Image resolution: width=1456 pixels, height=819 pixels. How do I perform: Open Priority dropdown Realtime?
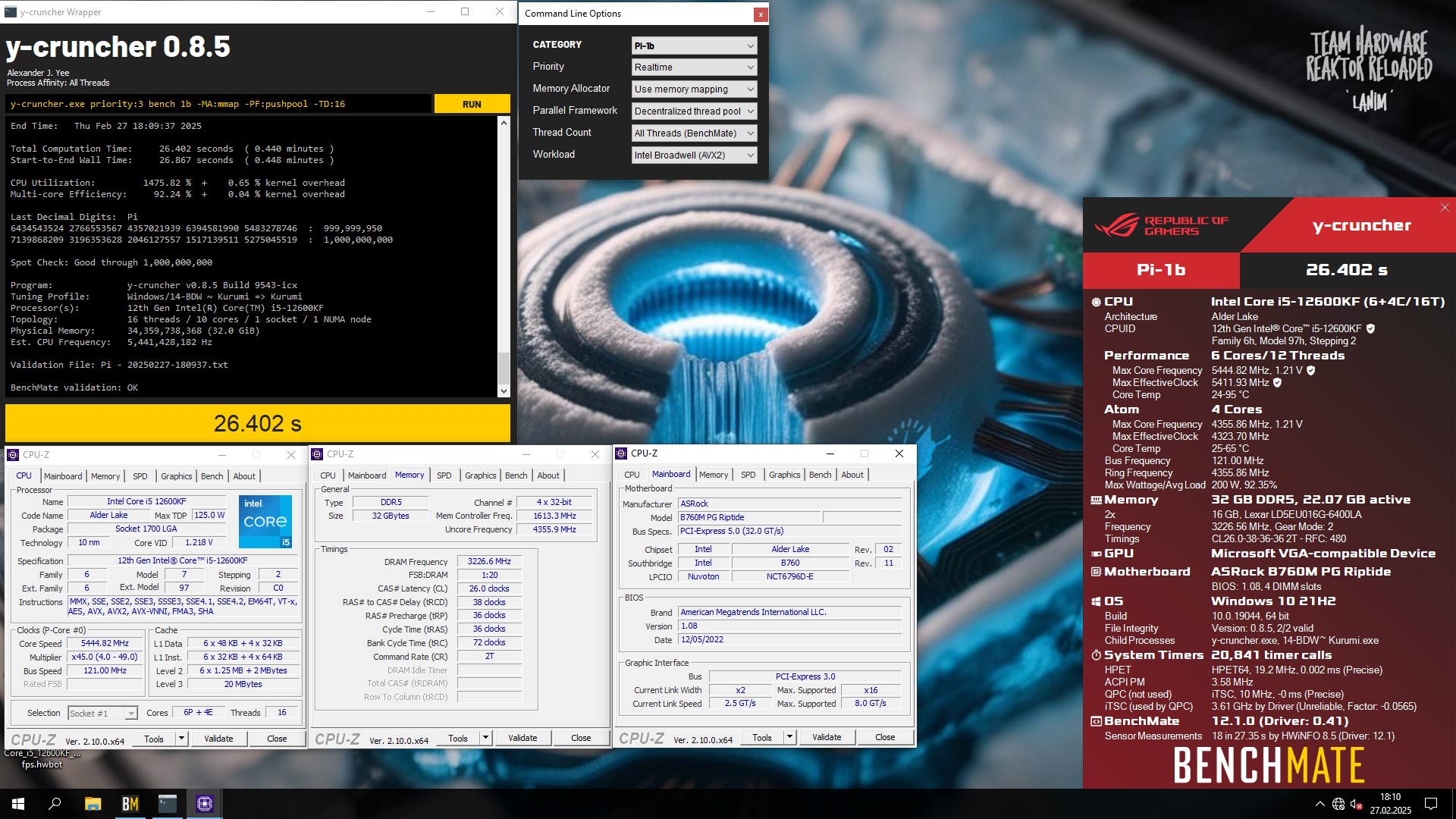pos(694,67)
